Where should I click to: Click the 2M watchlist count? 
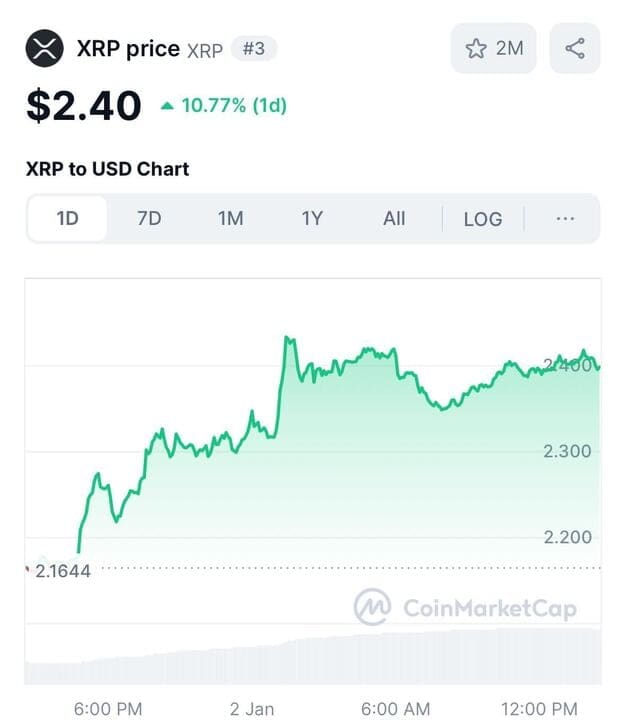[x=509, y=48]
